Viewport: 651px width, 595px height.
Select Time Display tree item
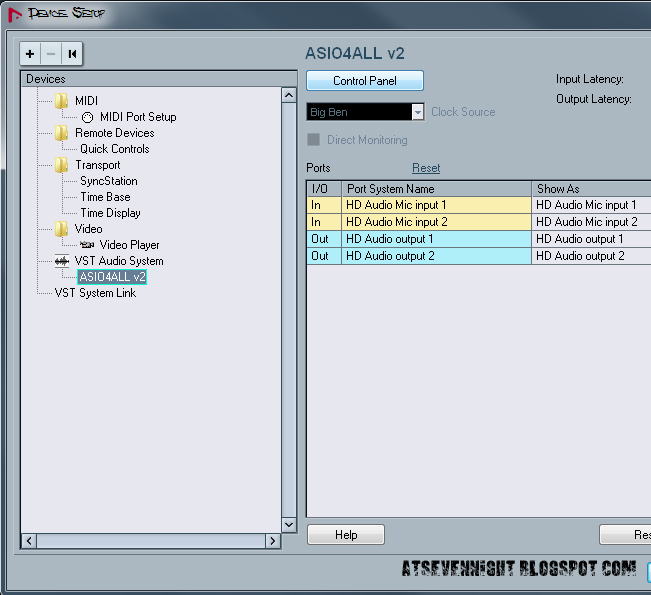point(110,213)
